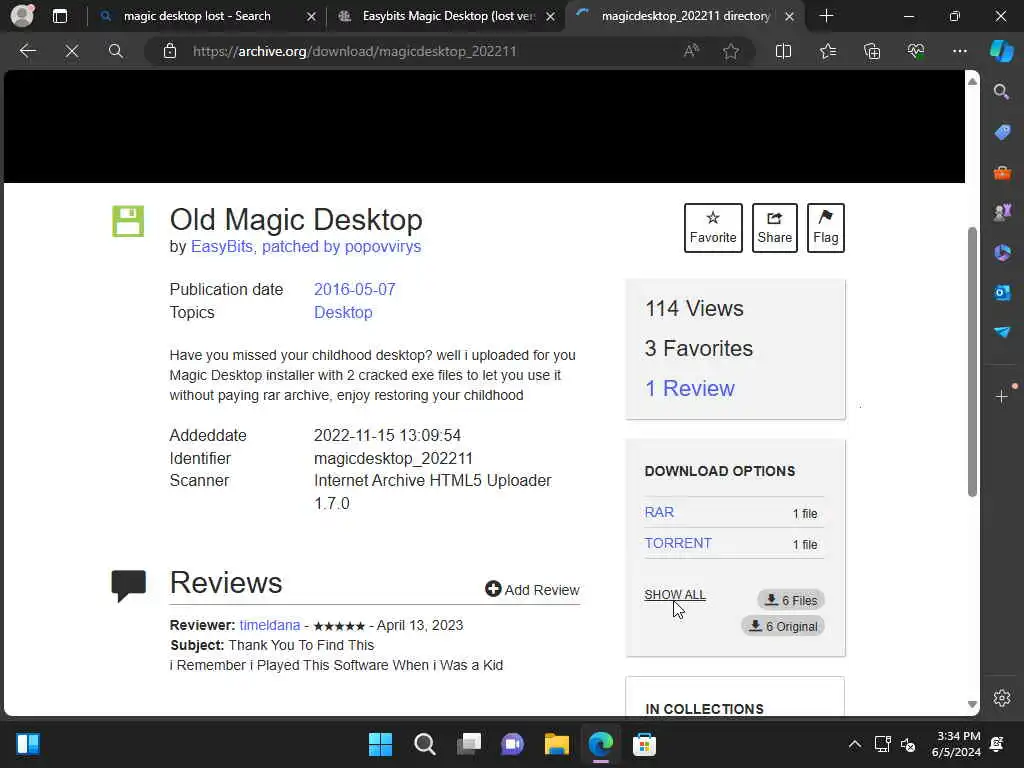Open sidebar Games chess icon

(1002, 212)
